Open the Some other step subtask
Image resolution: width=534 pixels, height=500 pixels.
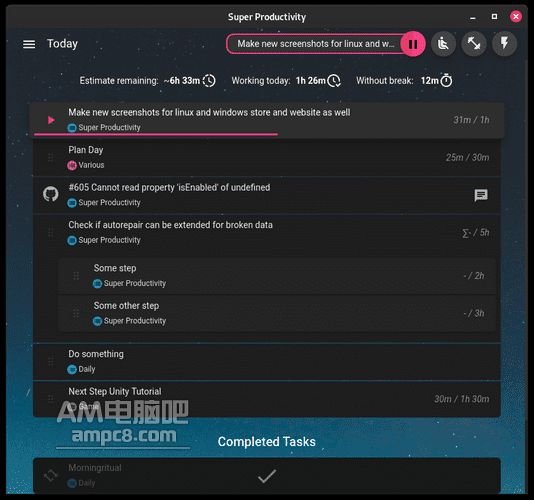(x=277, y=313)
